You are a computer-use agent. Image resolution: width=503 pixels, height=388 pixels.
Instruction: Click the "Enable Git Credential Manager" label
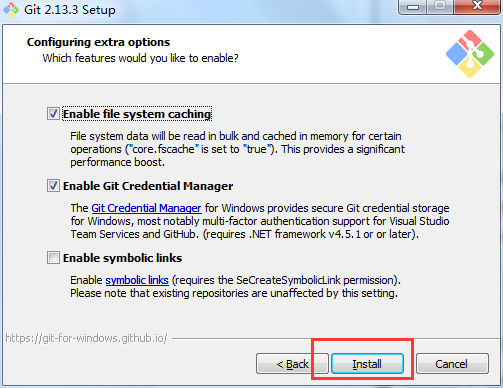(148, 186)
